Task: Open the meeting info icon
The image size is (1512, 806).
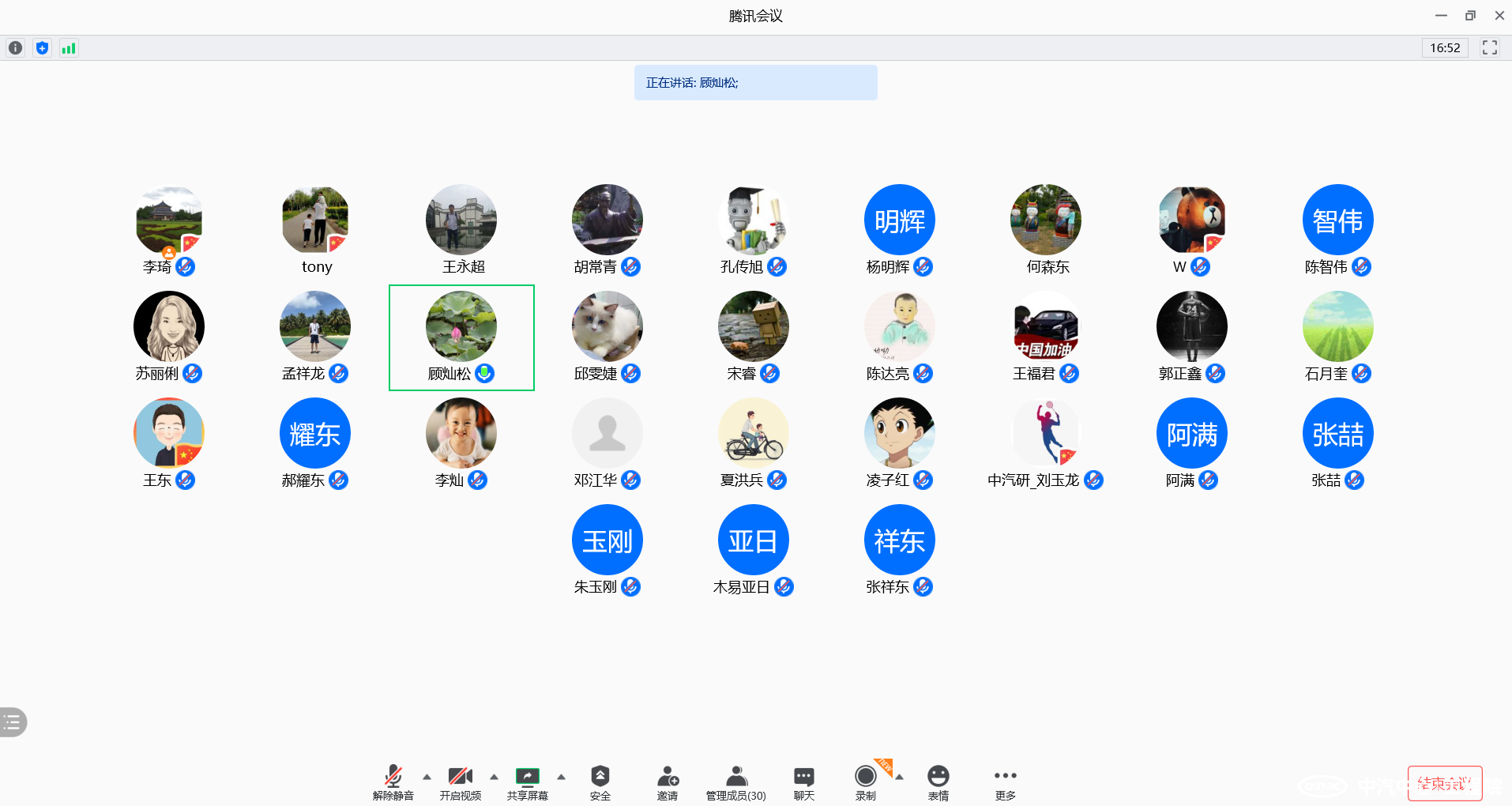Action: (15, 48)
